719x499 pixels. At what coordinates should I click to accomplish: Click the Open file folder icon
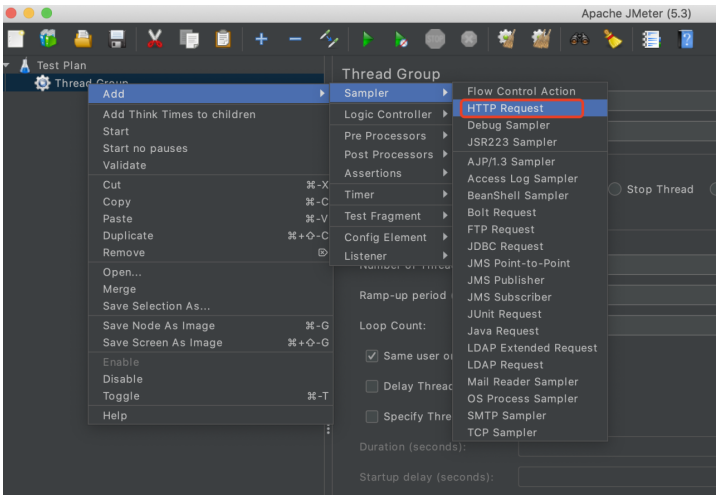coord(83,39)
